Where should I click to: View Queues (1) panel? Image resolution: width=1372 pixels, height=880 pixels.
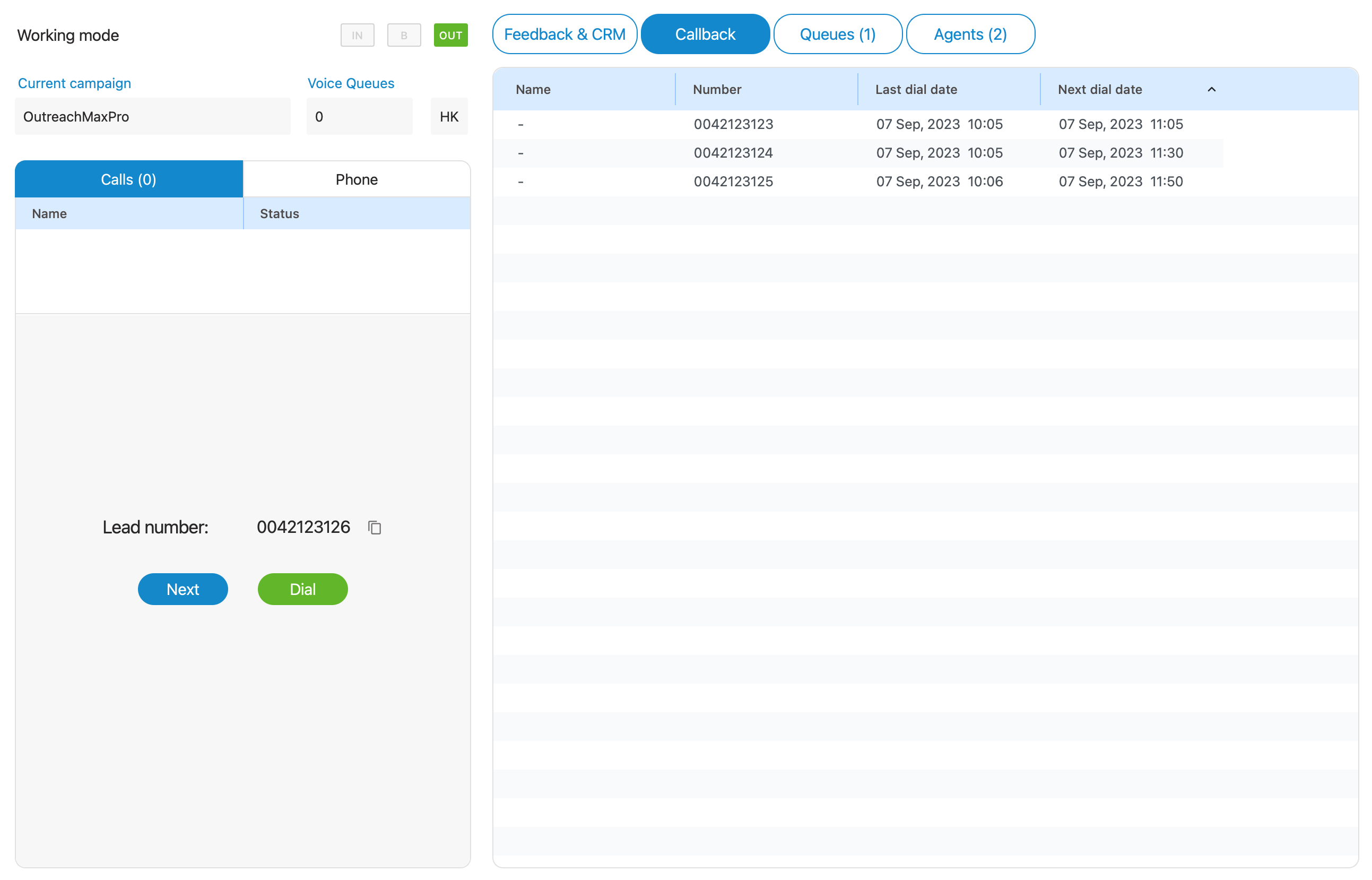838,34
